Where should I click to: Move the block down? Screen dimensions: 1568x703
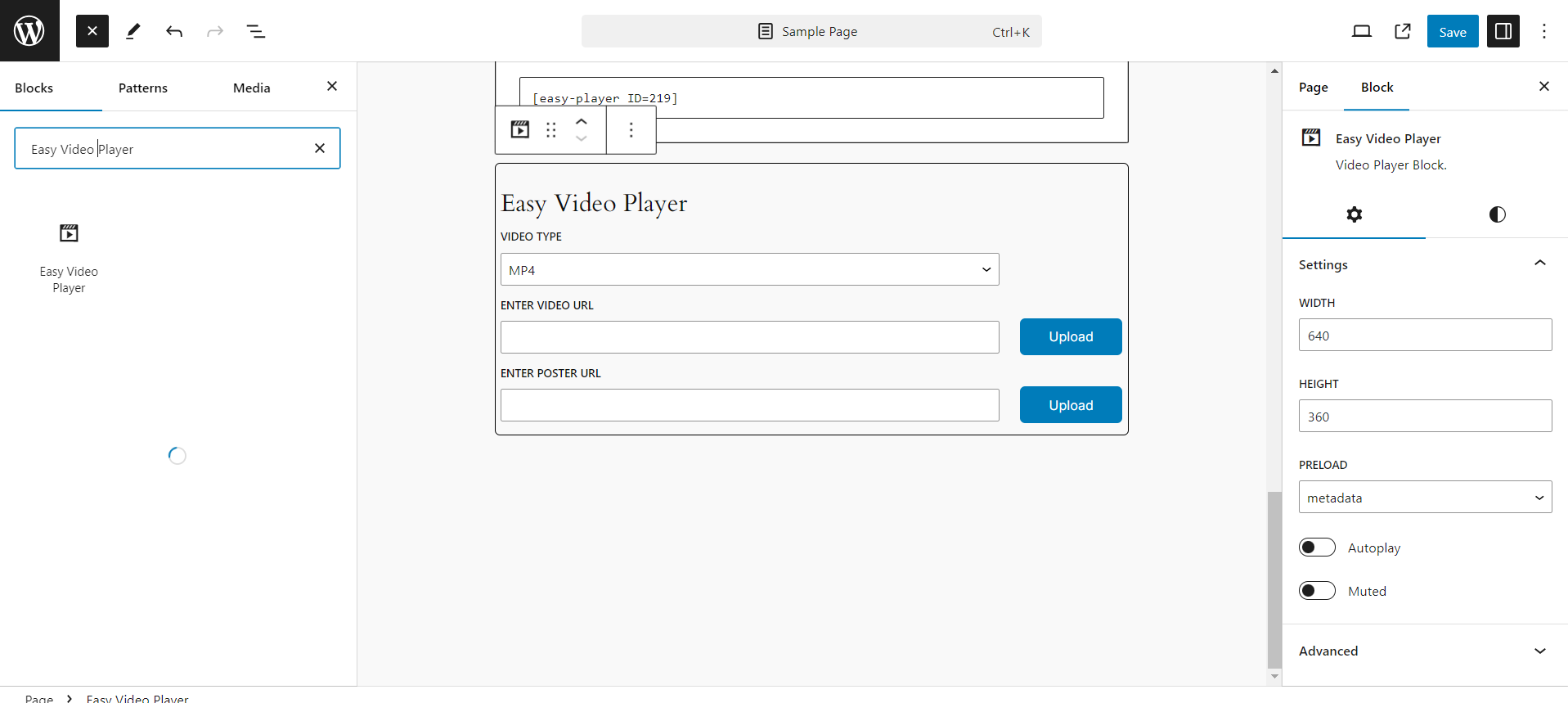coord(582,138)
